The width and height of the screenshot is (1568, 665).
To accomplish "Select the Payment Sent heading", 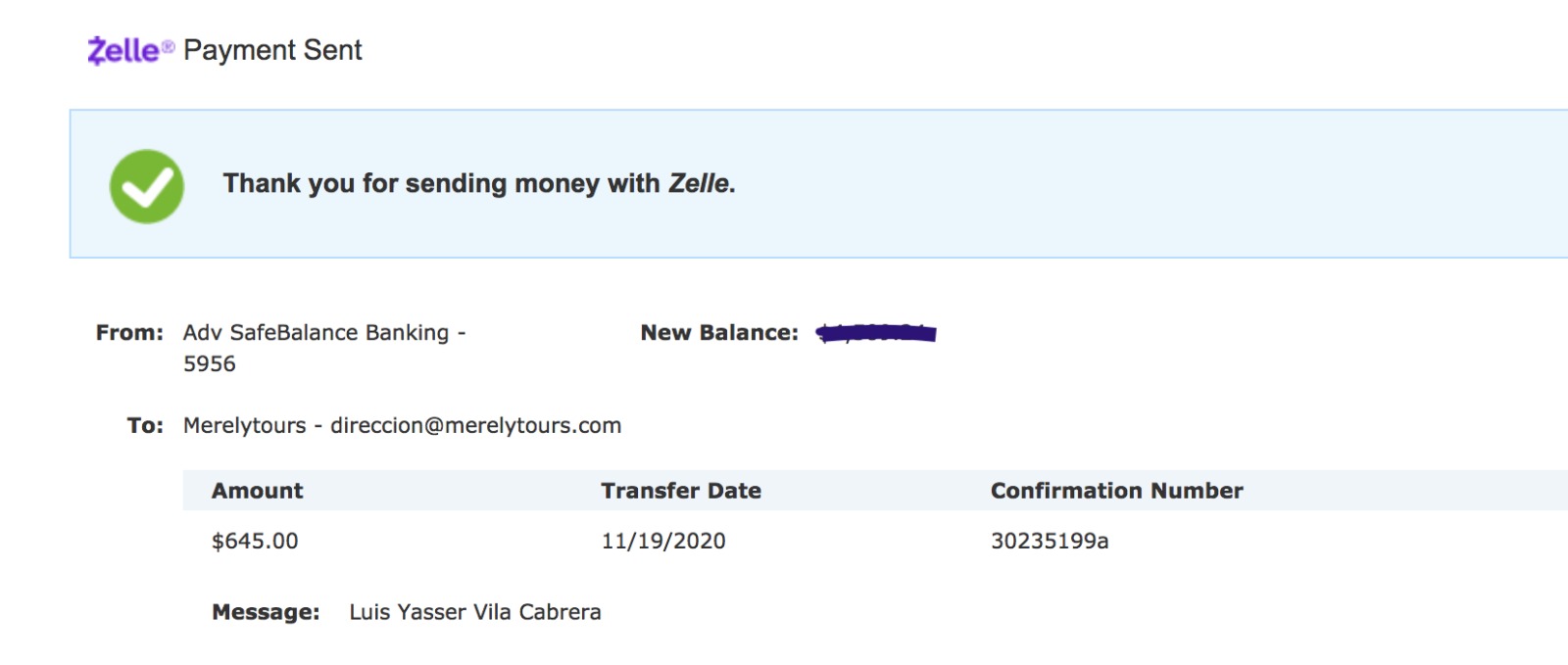I will point(272,50).
